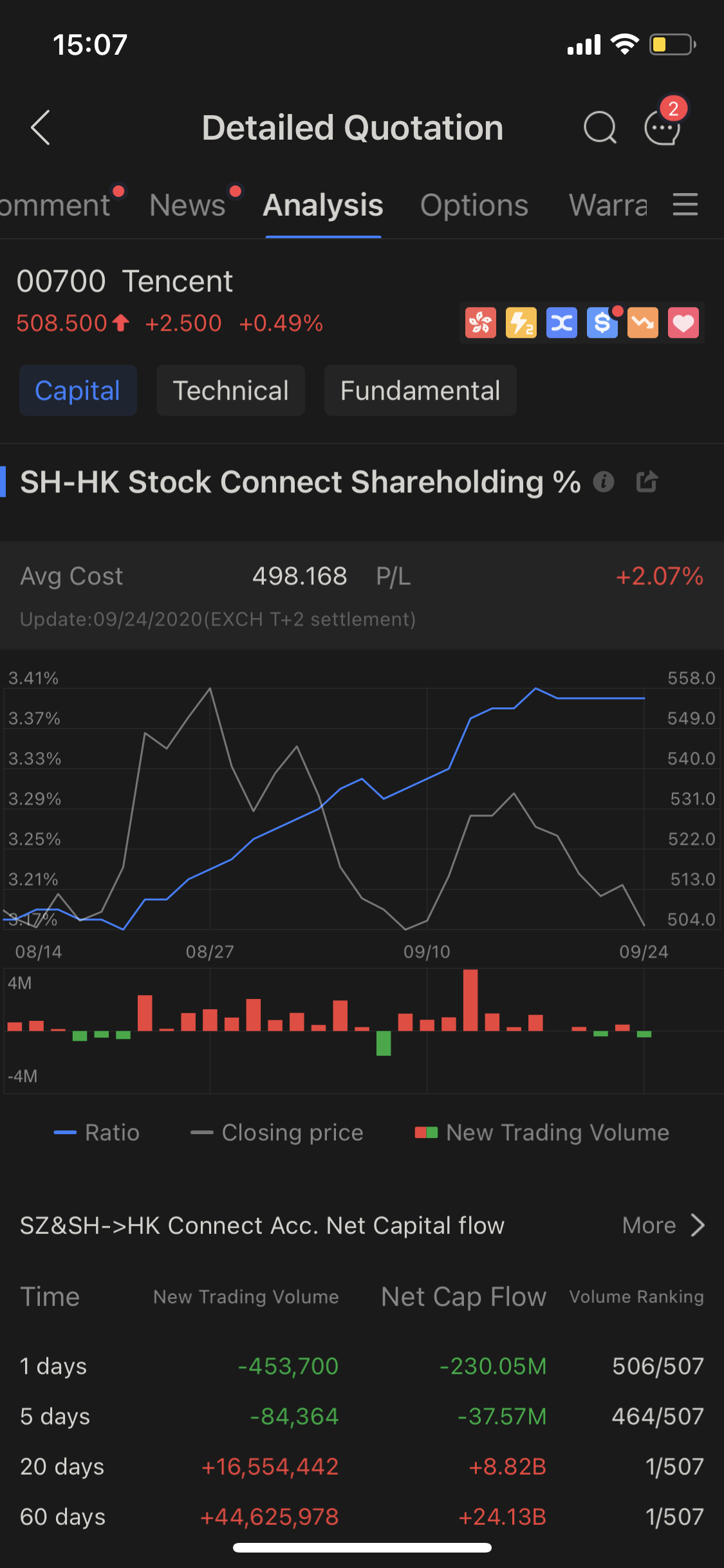Tap info icon beside SH-HK Stock Connect heading
The width and height of the screenshot is (724, 1568).
click(x=604, y=481)
